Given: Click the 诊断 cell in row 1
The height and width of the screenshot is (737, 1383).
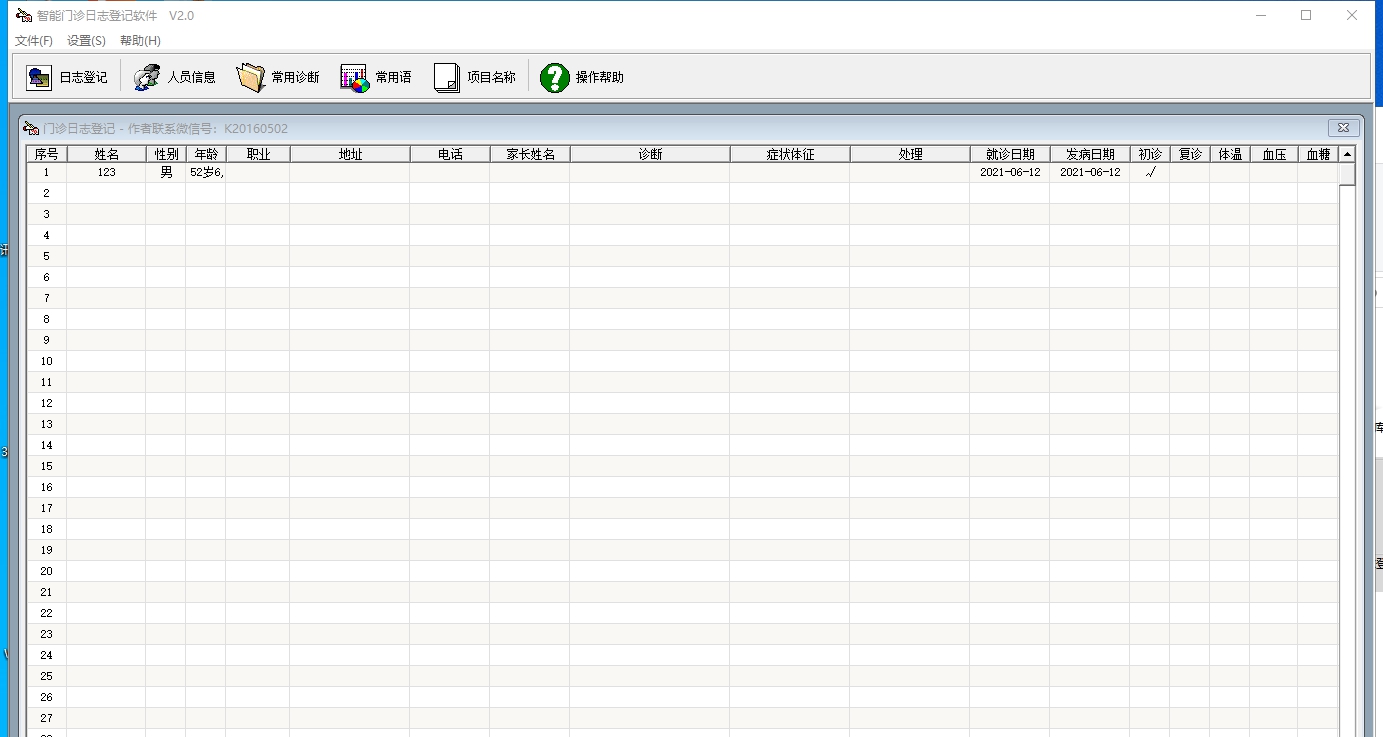Looking at the screenshot, I should (x=650, y=172).
